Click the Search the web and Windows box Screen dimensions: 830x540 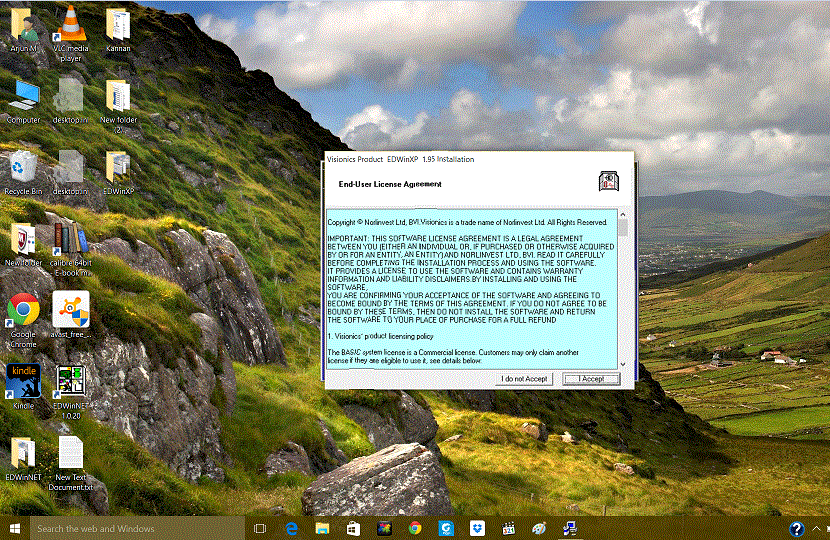point(137,528)
